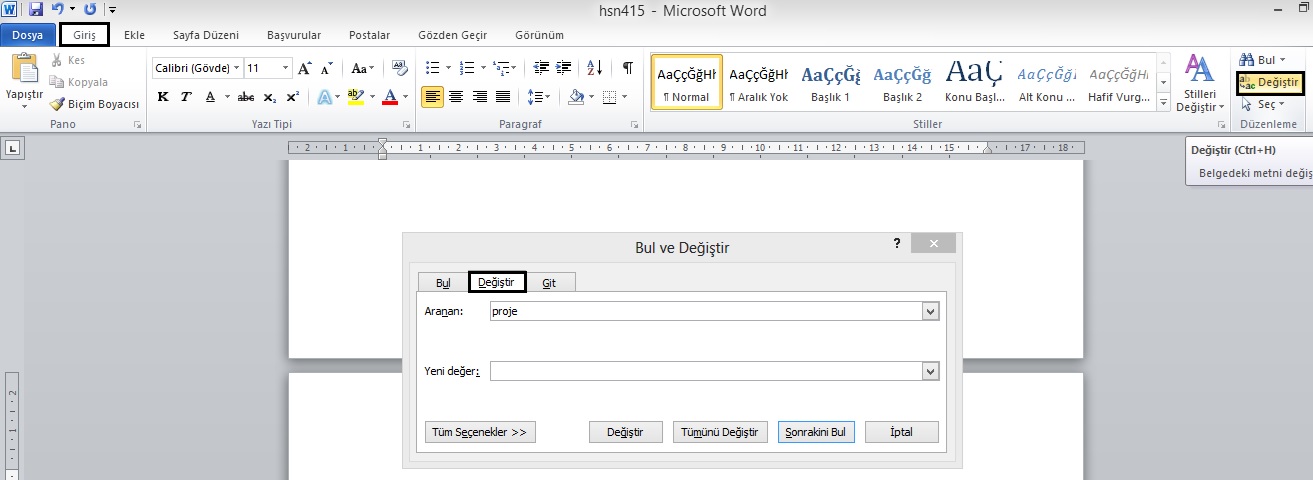The height and width of the screenshot is (480, 1313).
Task: Open the numbered list dropdown
Action: 483,68
